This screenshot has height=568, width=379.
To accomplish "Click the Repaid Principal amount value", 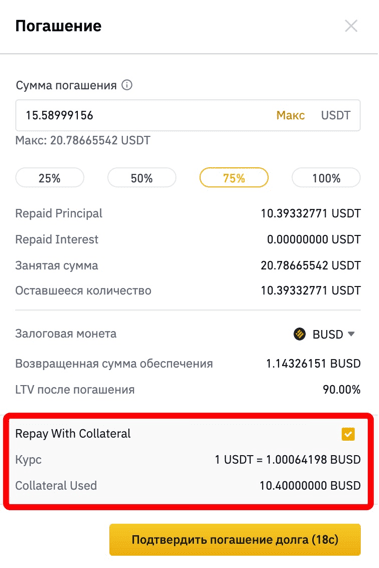I will click(311, 213).
